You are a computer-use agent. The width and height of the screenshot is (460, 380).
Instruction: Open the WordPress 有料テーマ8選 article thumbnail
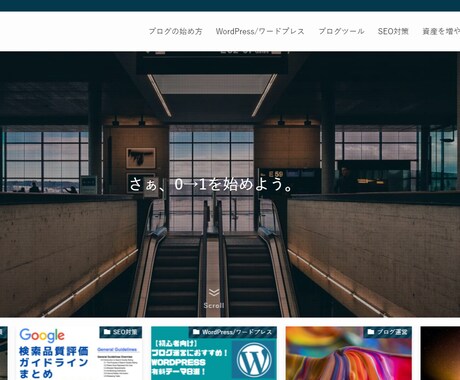[214, 353]
